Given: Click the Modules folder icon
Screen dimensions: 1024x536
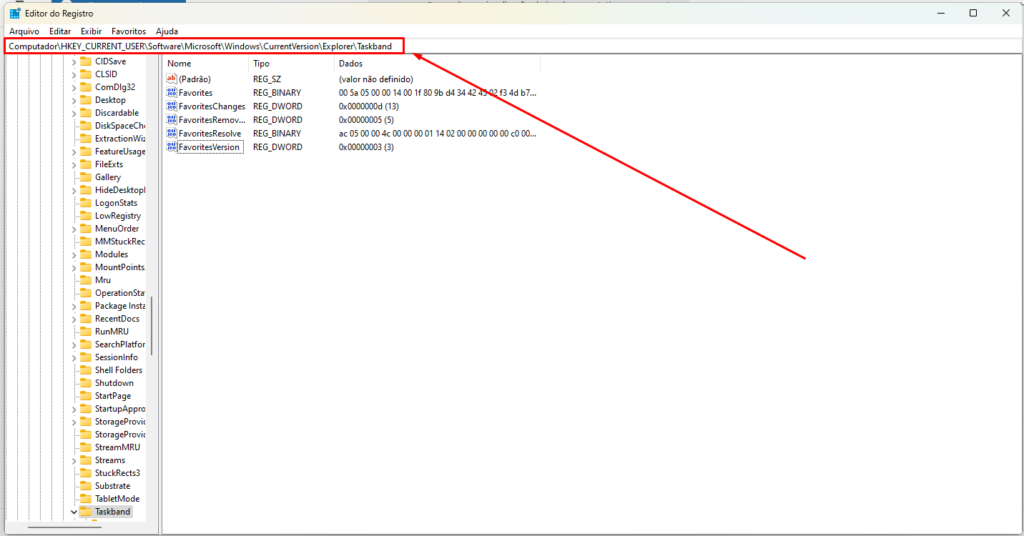Looking at the screenshot, I should 86,255.
